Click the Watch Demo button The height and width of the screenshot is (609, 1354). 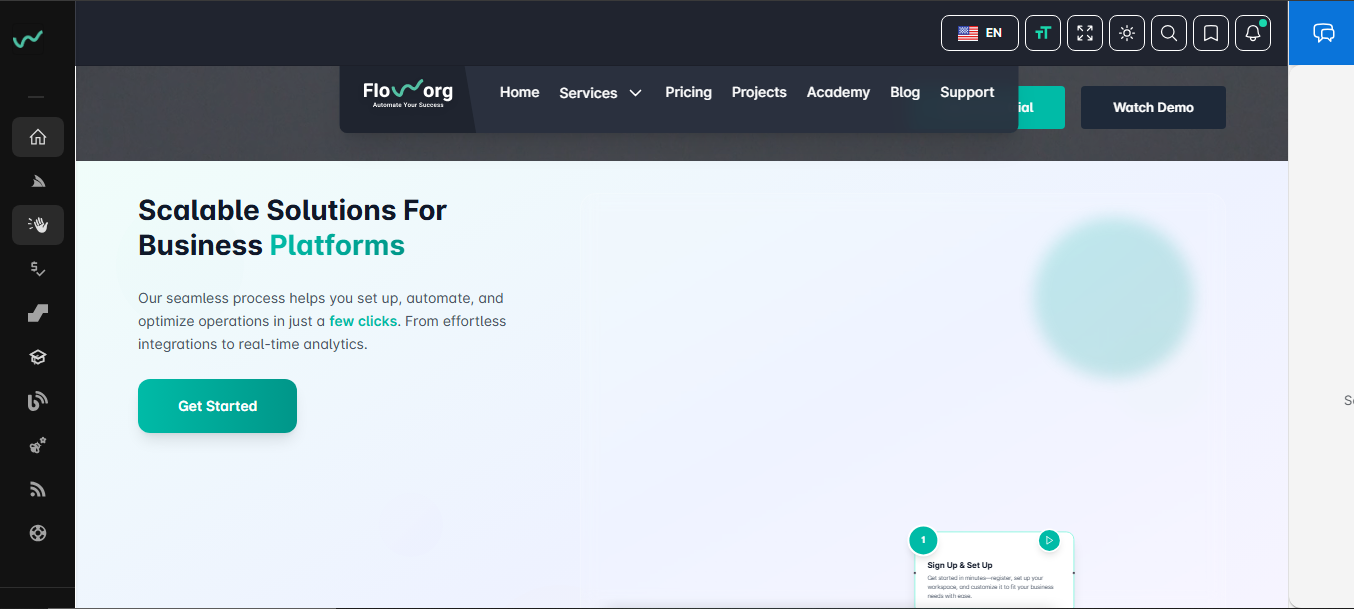tap(1153, 107)
